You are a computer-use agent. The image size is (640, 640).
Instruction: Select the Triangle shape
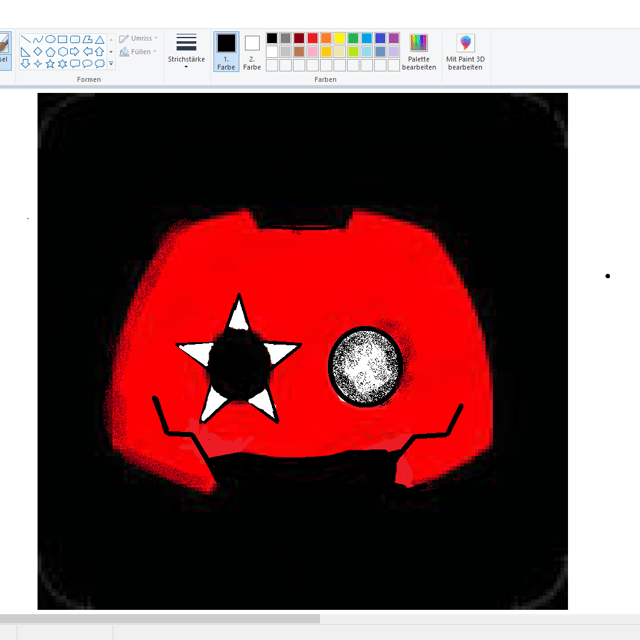click(x=100, y=39)
